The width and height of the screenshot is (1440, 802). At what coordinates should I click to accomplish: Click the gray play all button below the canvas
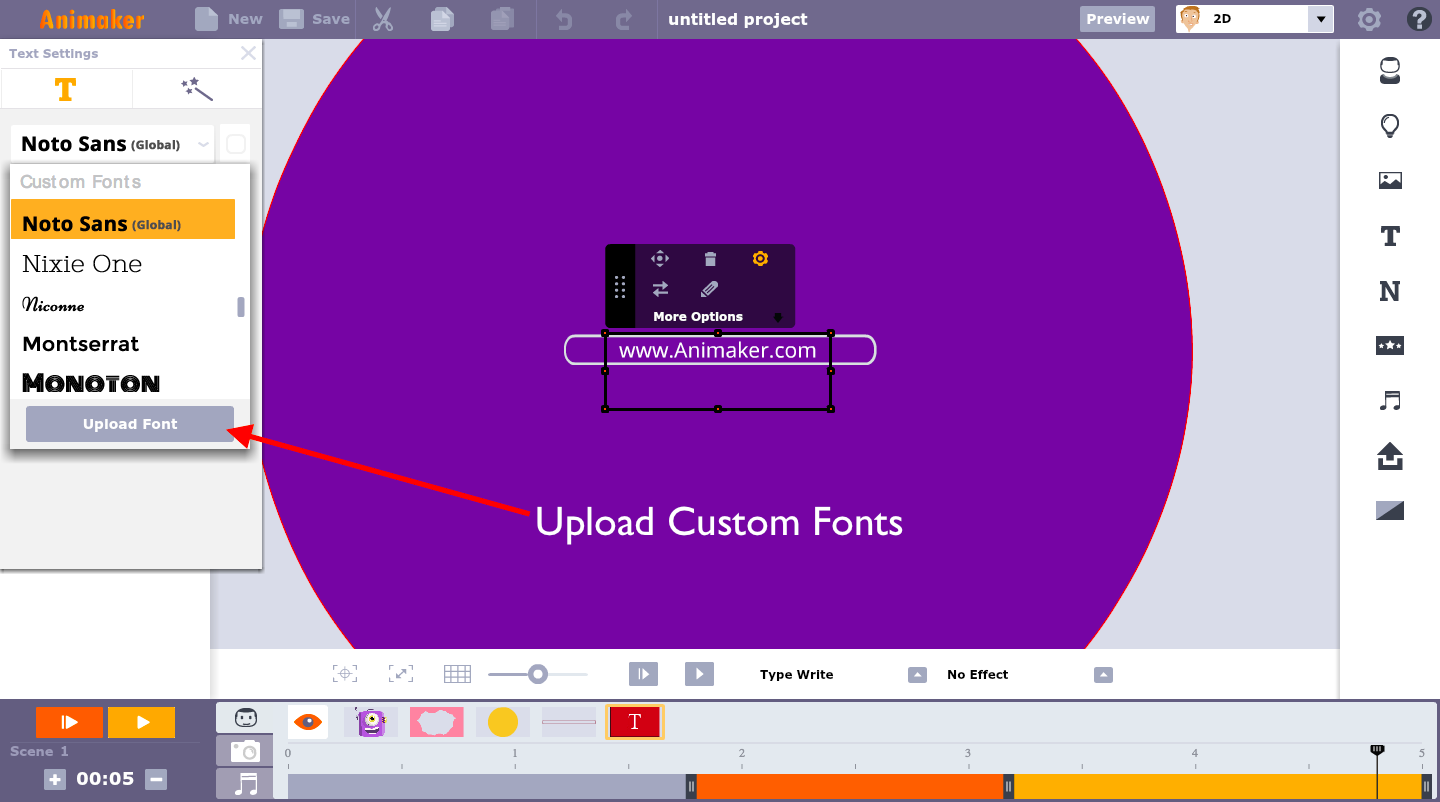click(x=699, y=674)
